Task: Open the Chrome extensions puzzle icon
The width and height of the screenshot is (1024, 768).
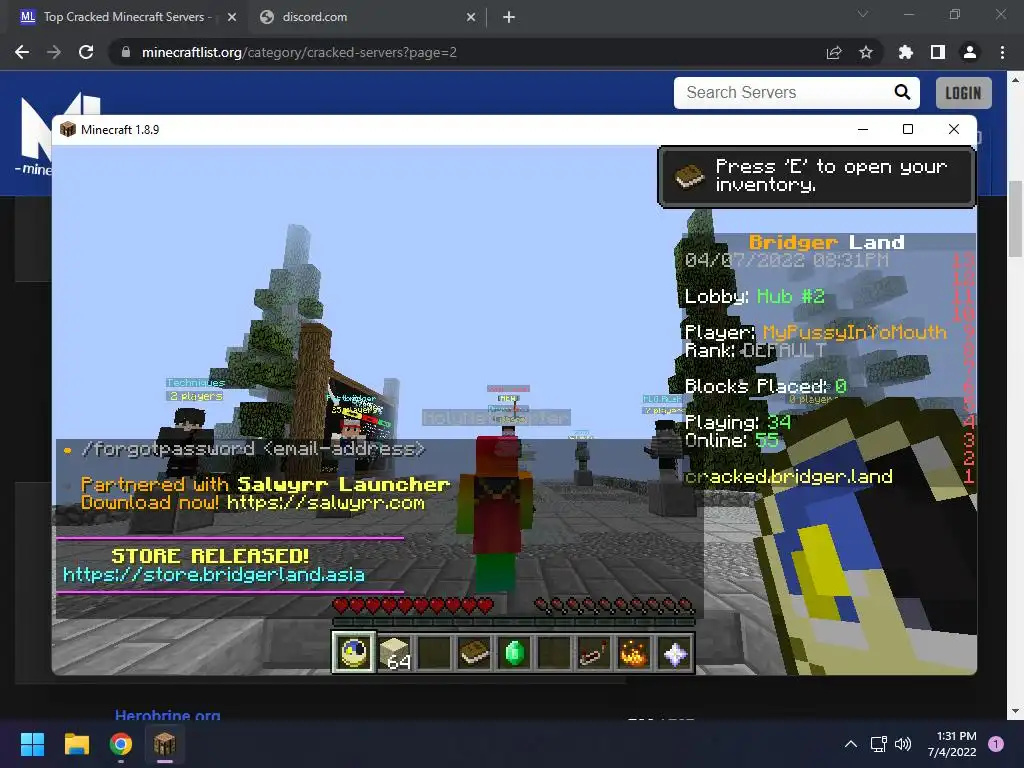Action: pyautogui.click(x=905, y=52)
